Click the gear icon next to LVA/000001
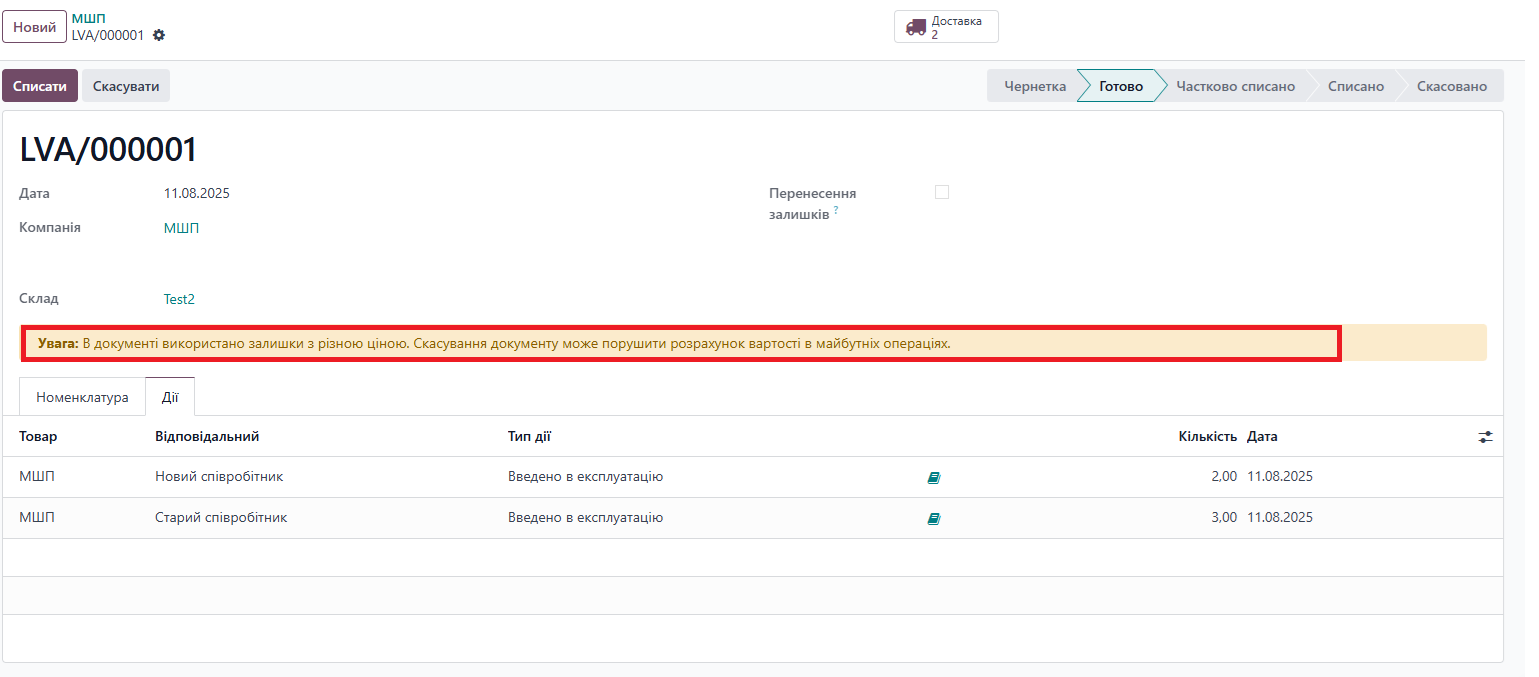 click(x=159, y=35)
